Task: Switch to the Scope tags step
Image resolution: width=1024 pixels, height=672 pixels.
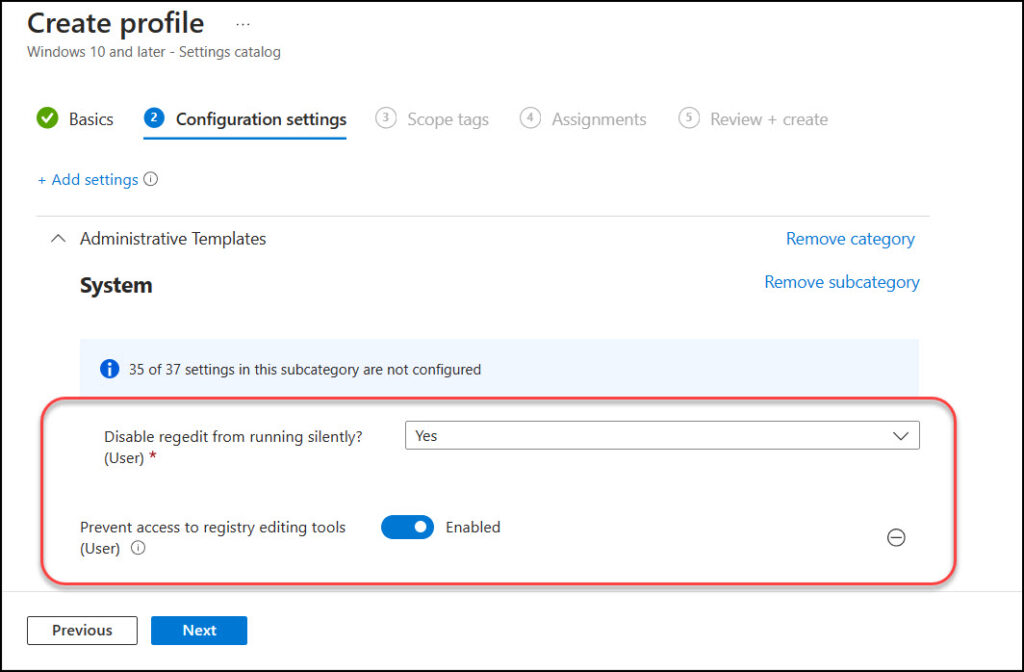Action: tap(432, 119)
